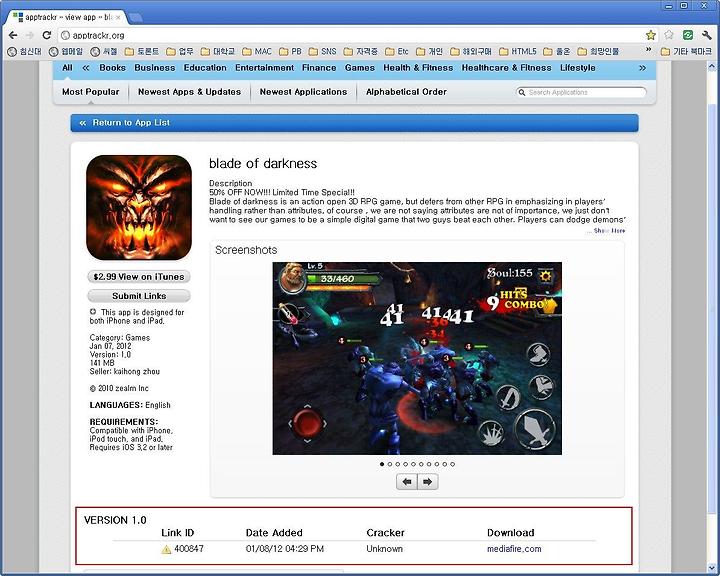The image size is (720, 576).
Task: Select the second screenshot dot
Action: [x=390, y=464]
